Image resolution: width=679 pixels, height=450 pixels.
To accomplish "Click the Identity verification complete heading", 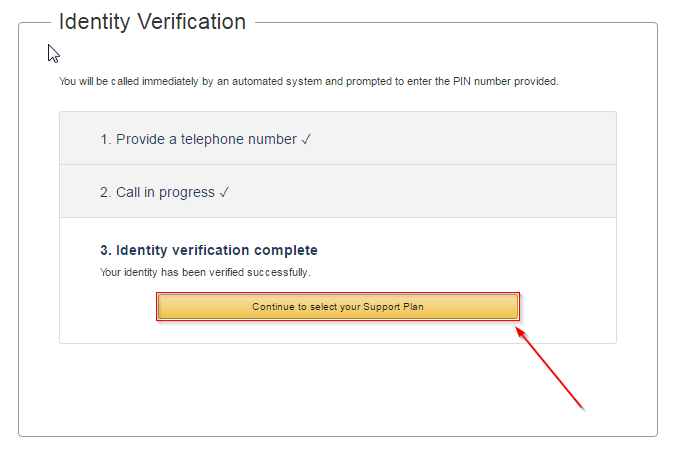I will 209,250.
